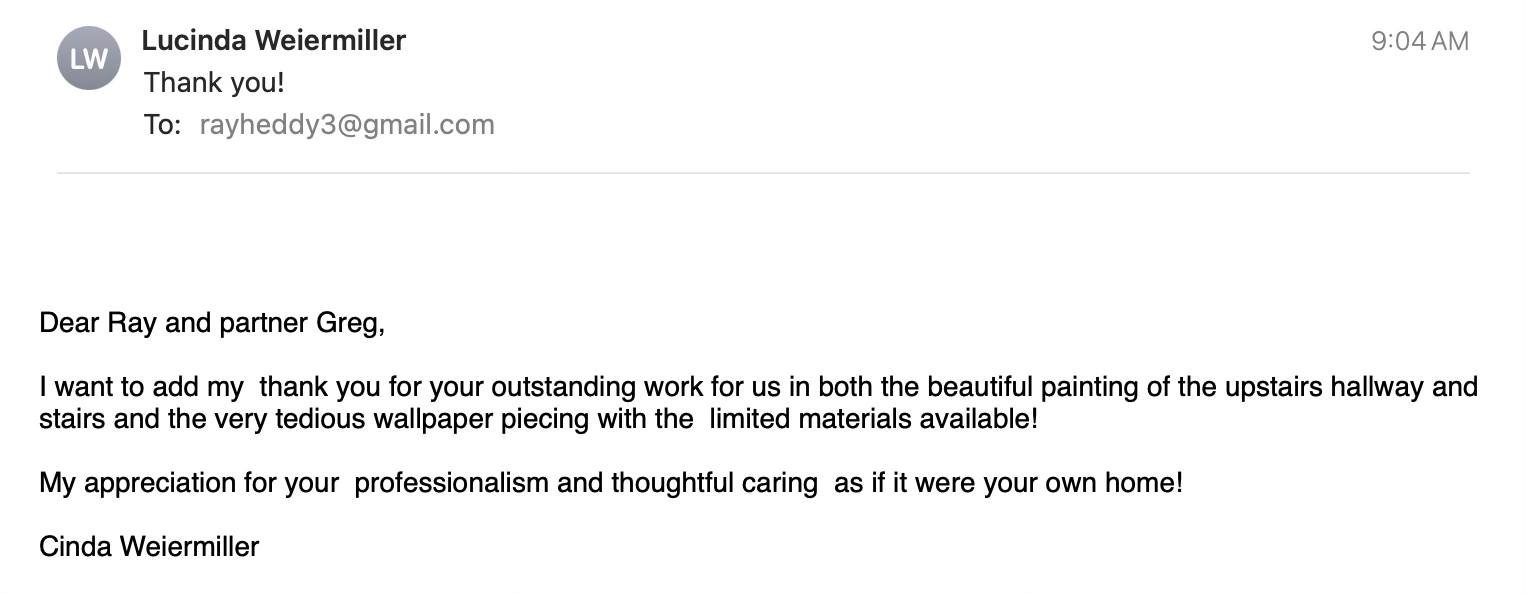Click the word outstanding in first paragraph
Image resolution: width=1526 pixels, height=594 pixels.
[x=563, y=386]
